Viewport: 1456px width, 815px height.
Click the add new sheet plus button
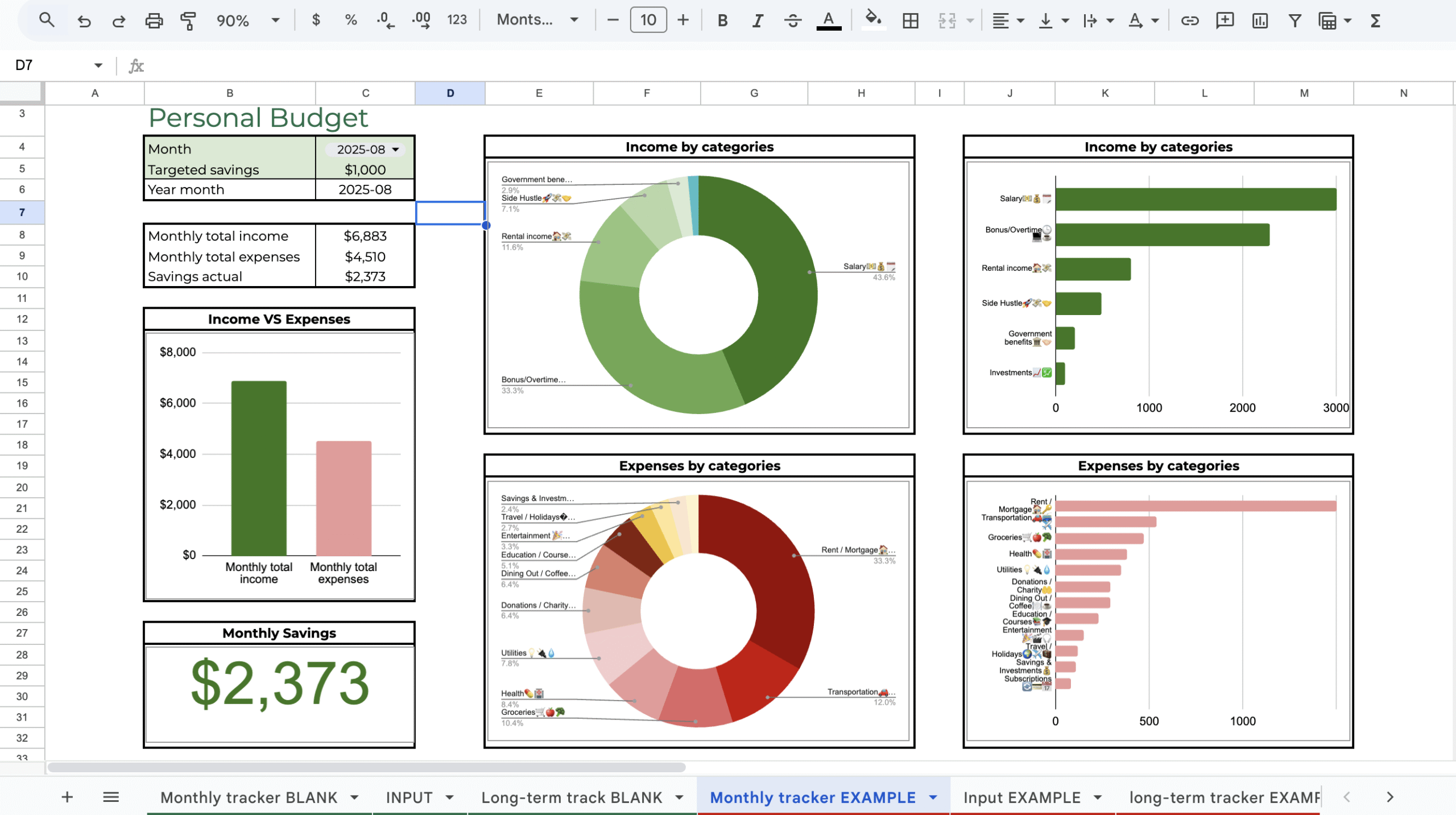(67, 797)
